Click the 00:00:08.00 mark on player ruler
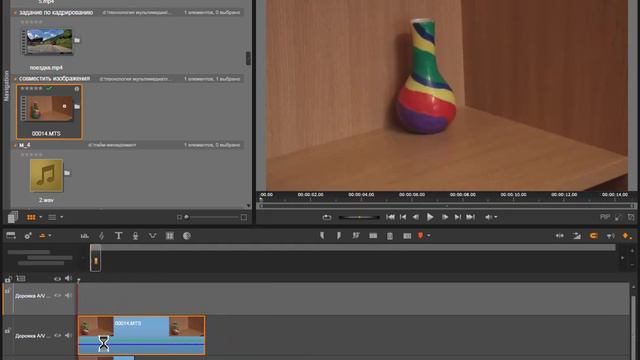Screen dimensions: 640x360 (x=462, y=195)
